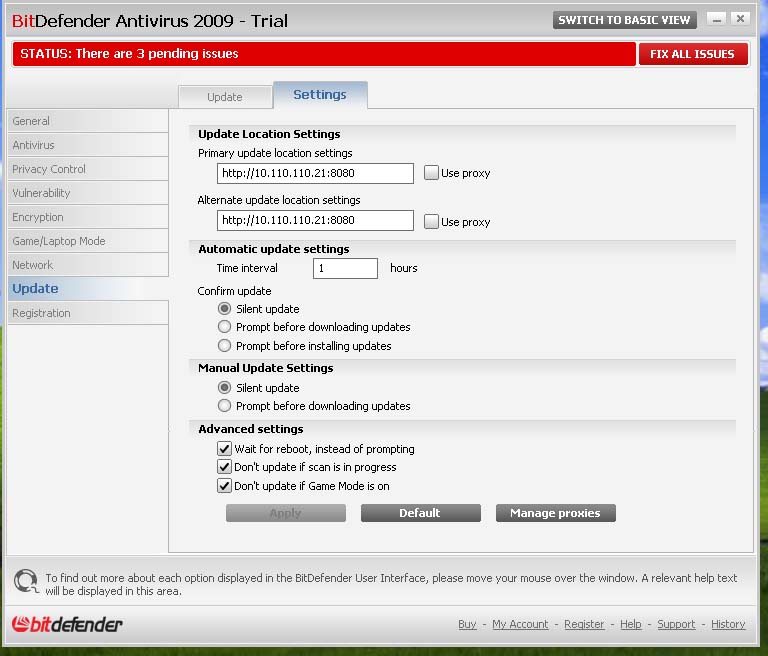
Task: Open the Registration section
Action: [88, 313]
